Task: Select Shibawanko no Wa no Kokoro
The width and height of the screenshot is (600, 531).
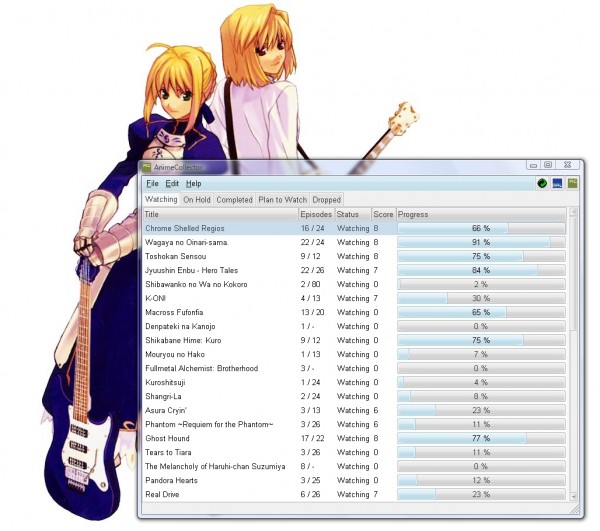Action: (196, 285)
